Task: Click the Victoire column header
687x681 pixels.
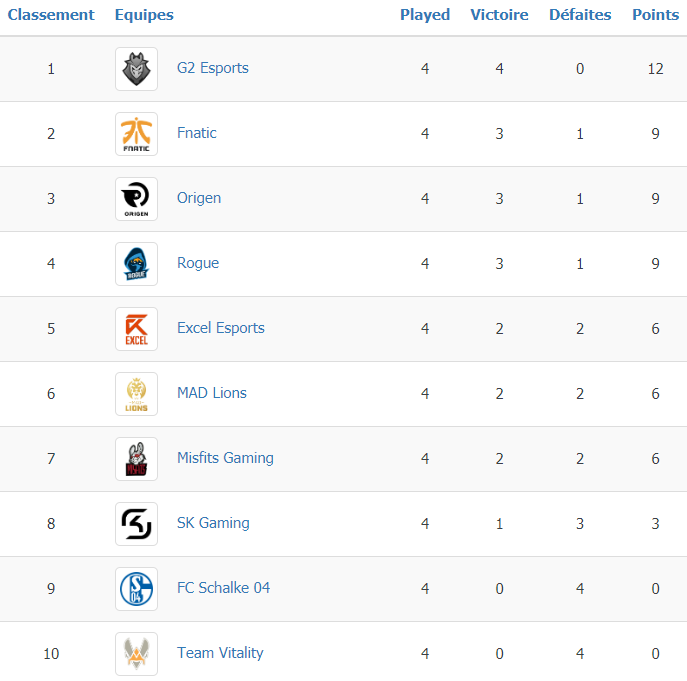Action: (x=499, y=14)
